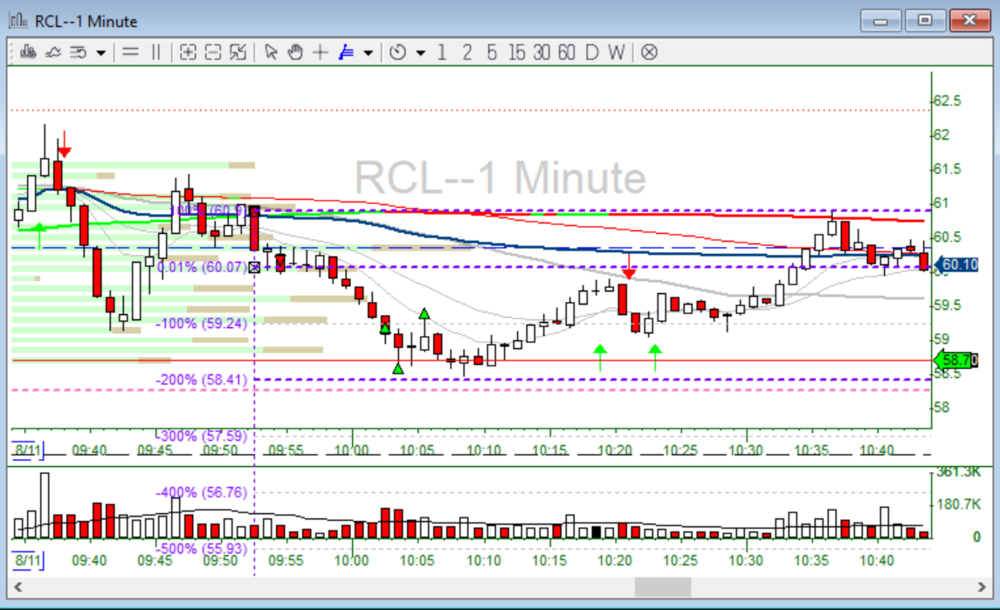Select the horizontal lines tool
The width and height of the screenshot is (1000, 610).
click(x=130, y=52)
